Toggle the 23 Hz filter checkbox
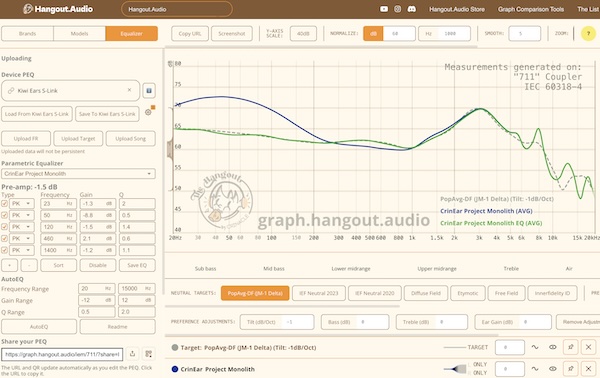Viewport: 600px width, 378px height. pyautogui.click(x=5, y=204)
